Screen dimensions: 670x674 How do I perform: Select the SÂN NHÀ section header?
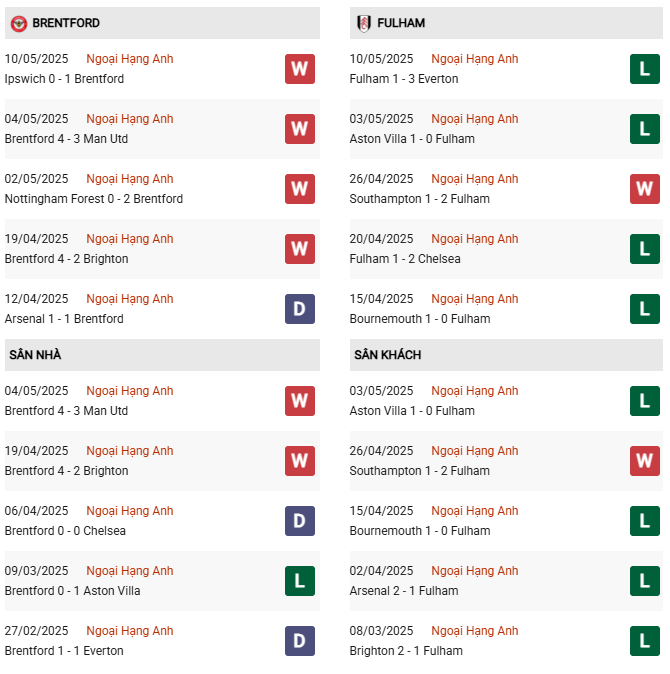(x=162, y=355)
